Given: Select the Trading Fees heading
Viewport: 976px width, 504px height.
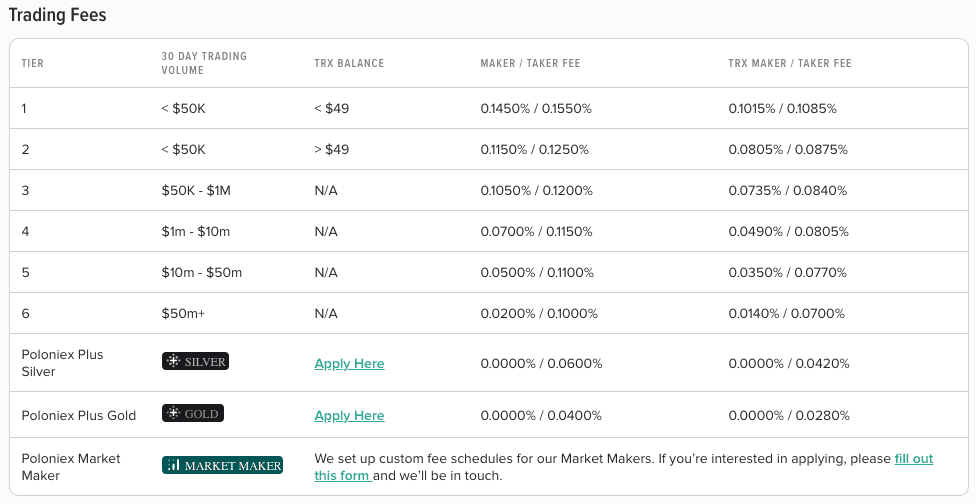Looking at the screenshot, I should pos(57,15).
